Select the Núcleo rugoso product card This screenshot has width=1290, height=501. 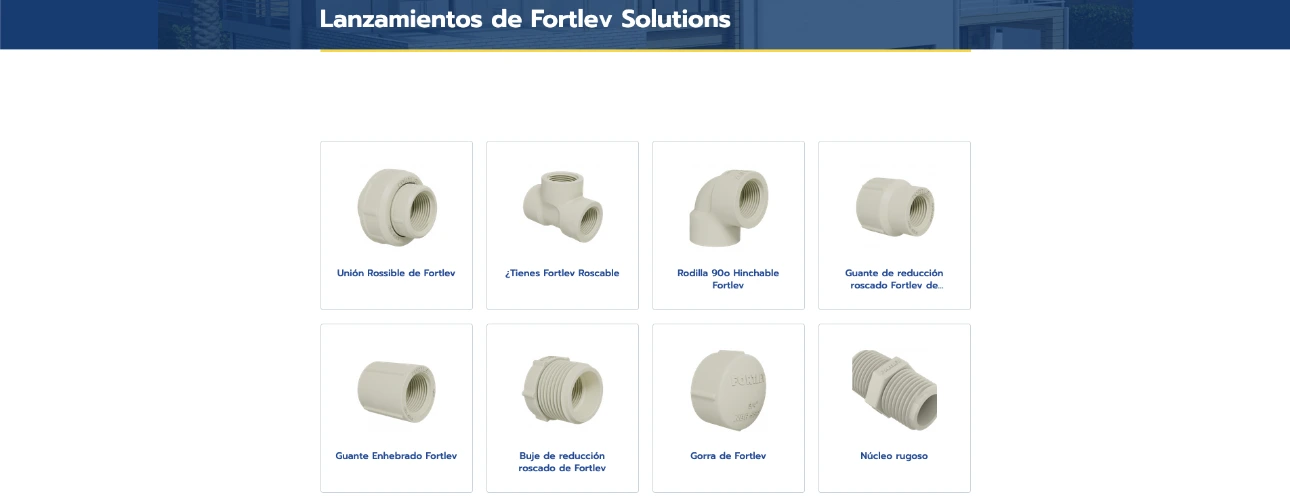pyautogui.click(x=894, y=408)
